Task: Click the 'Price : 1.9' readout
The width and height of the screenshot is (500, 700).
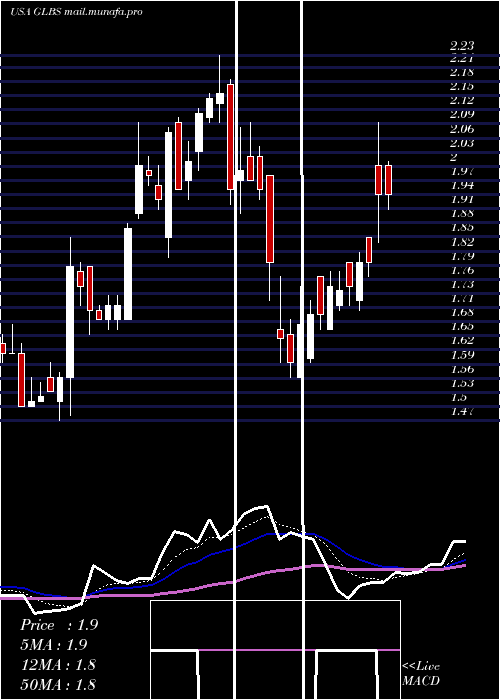Action: [x=59, y=625]
